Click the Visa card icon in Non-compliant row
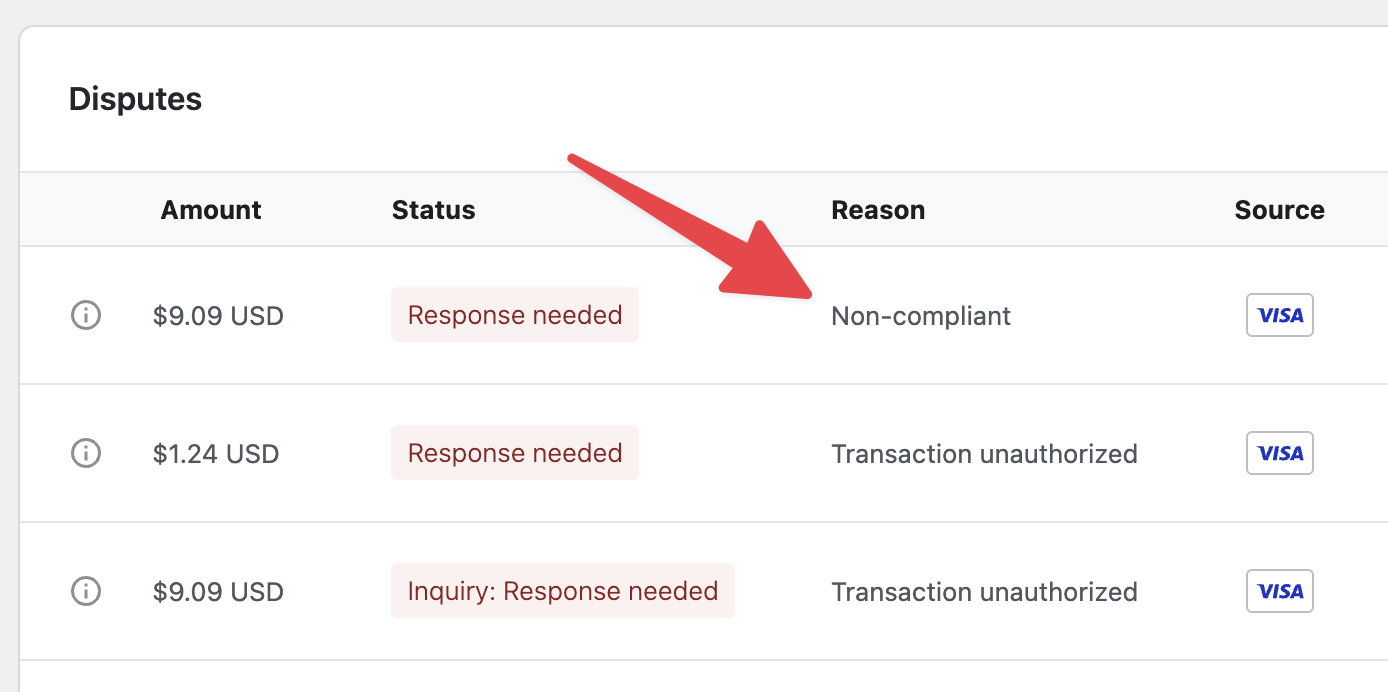The width and height of the screenshot is (1388, 692). (1279, 316)
